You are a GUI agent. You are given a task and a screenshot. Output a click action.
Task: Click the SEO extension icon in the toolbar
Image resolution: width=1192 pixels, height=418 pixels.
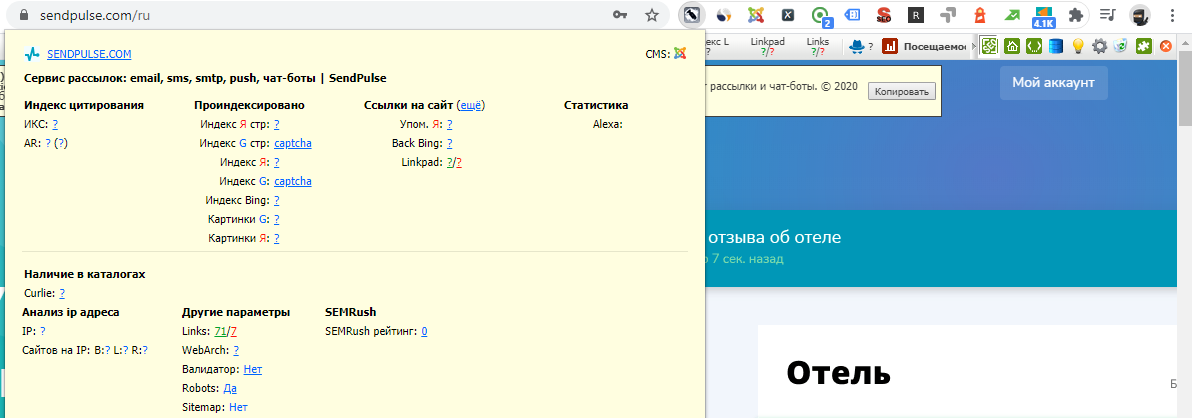click(x=883, y=15)
